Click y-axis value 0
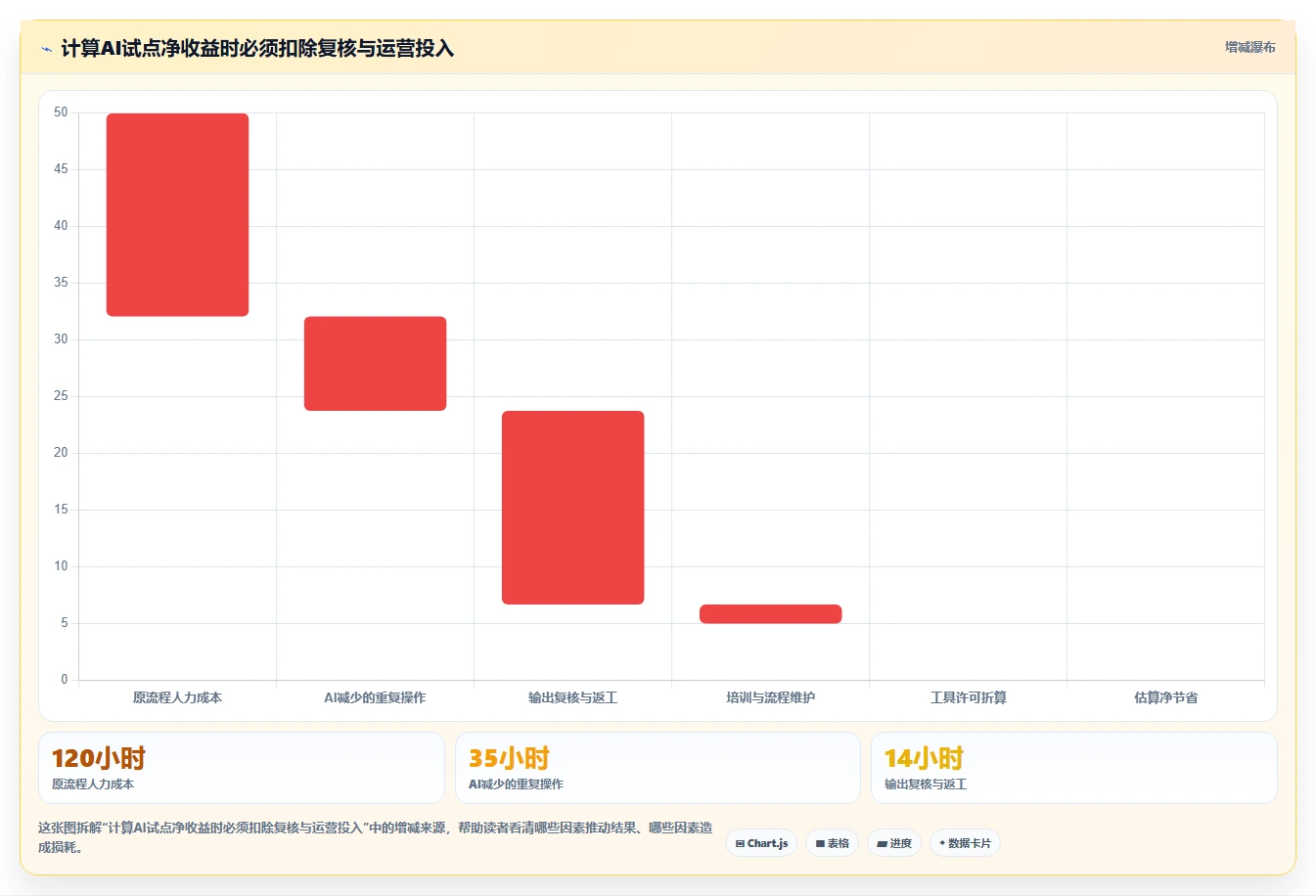The image size is (1316, 896). pos(65,679)
